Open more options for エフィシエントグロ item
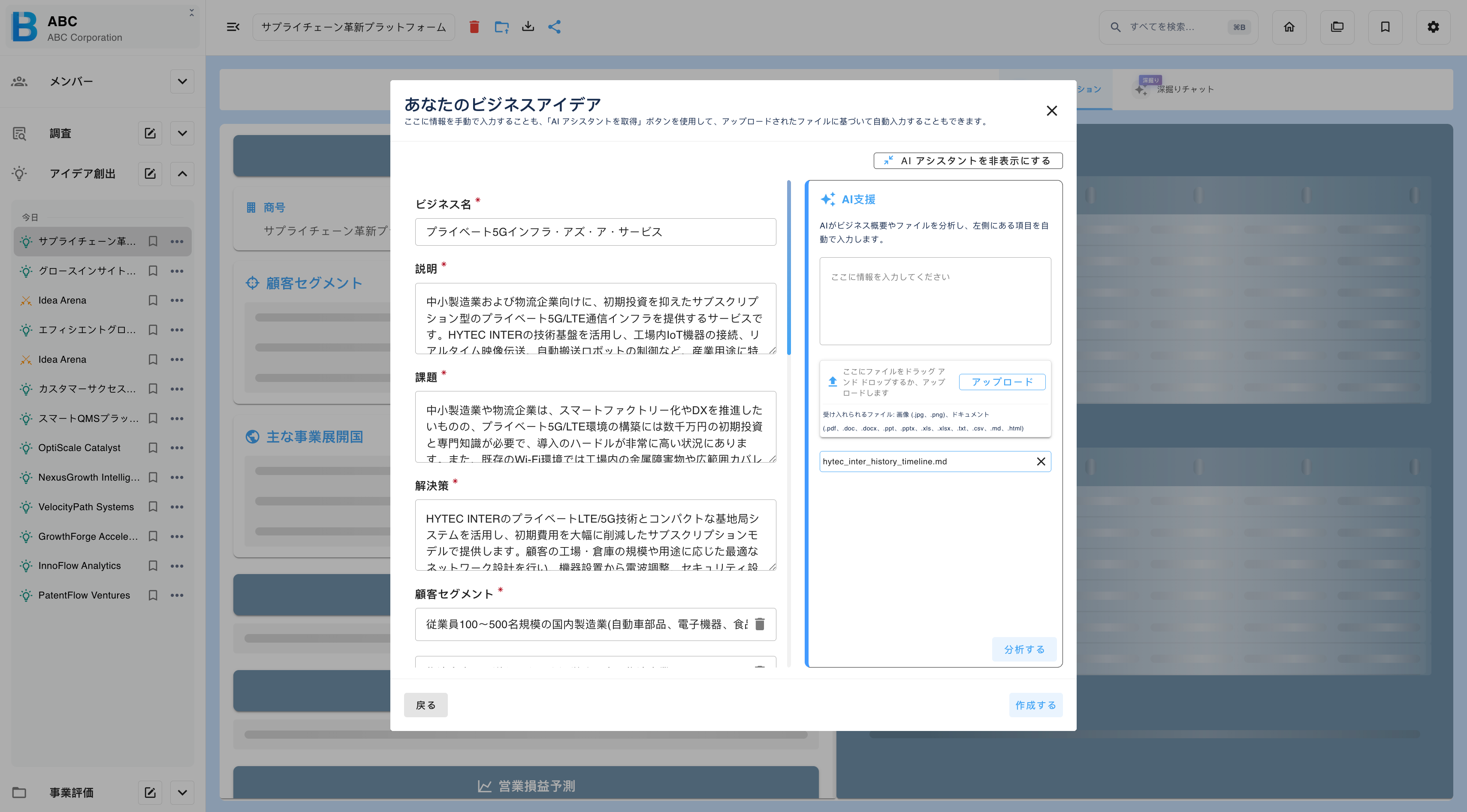This screenshot has height=812, width=1467. pyautogui.click(x=177, y=329)
